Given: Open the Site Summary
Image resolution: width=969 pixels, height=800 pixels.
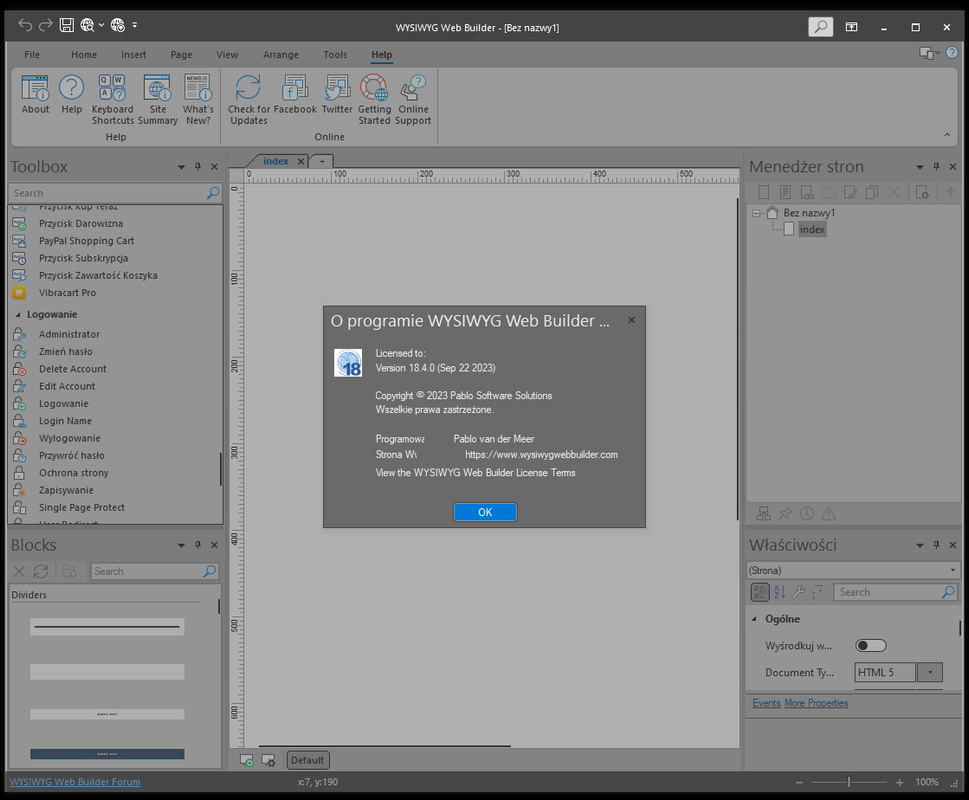Looking at the screenshot, I should coord(158,99).
